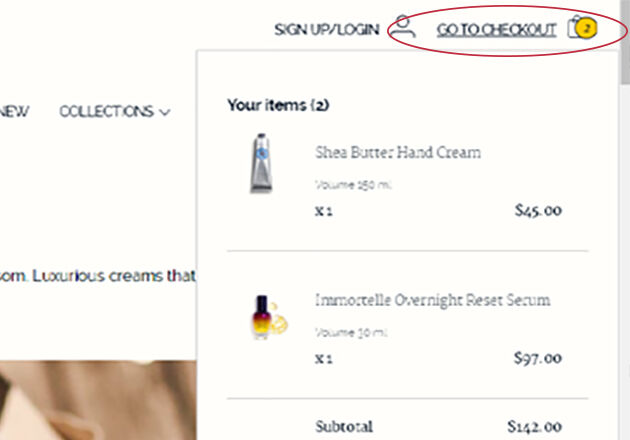Screen dimensions: 630x440
Task: Open the New menu item
Action: (14, 111)
